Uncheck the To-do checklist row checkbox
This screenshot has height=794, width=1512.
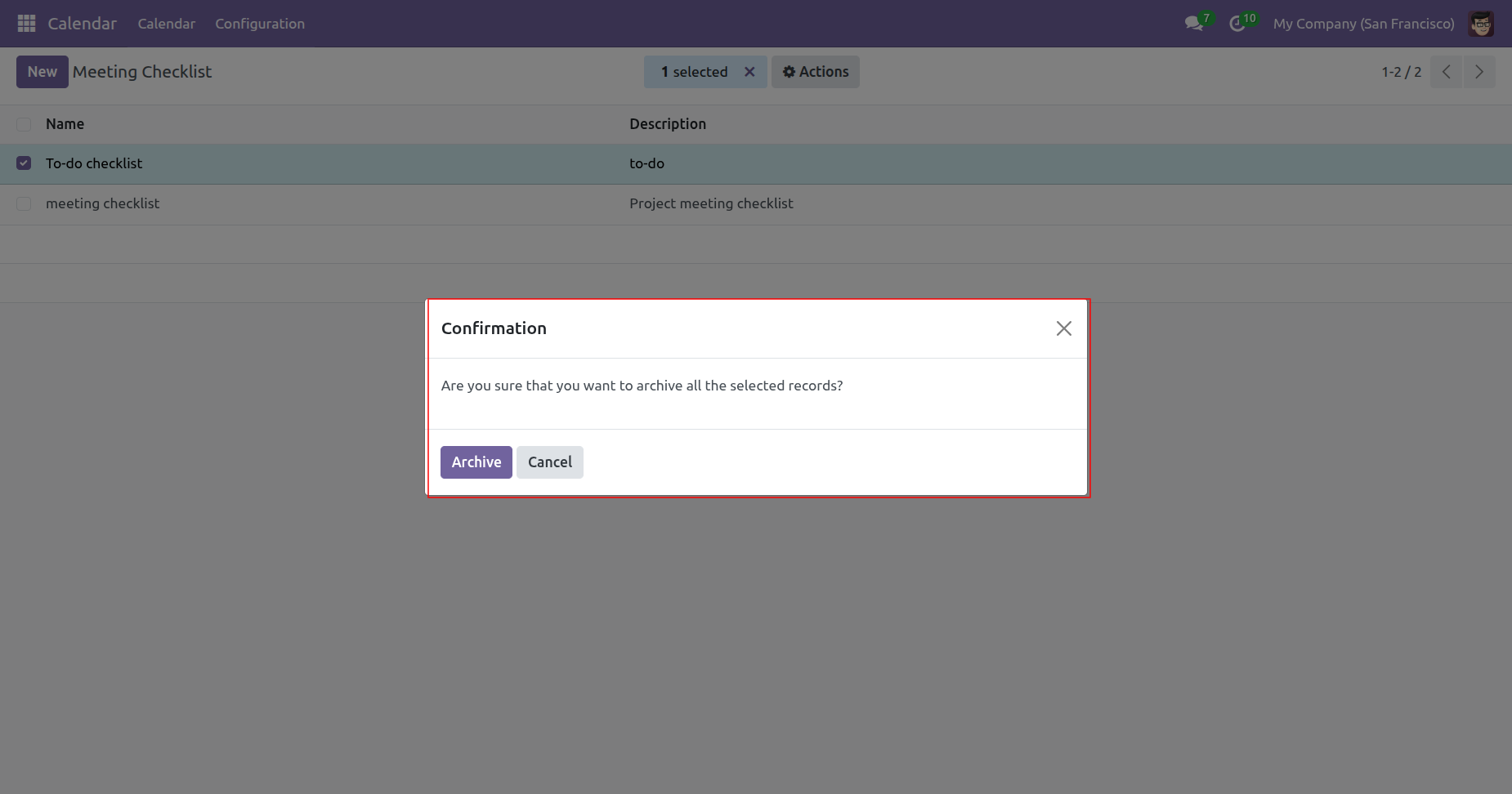coord(24,163)
